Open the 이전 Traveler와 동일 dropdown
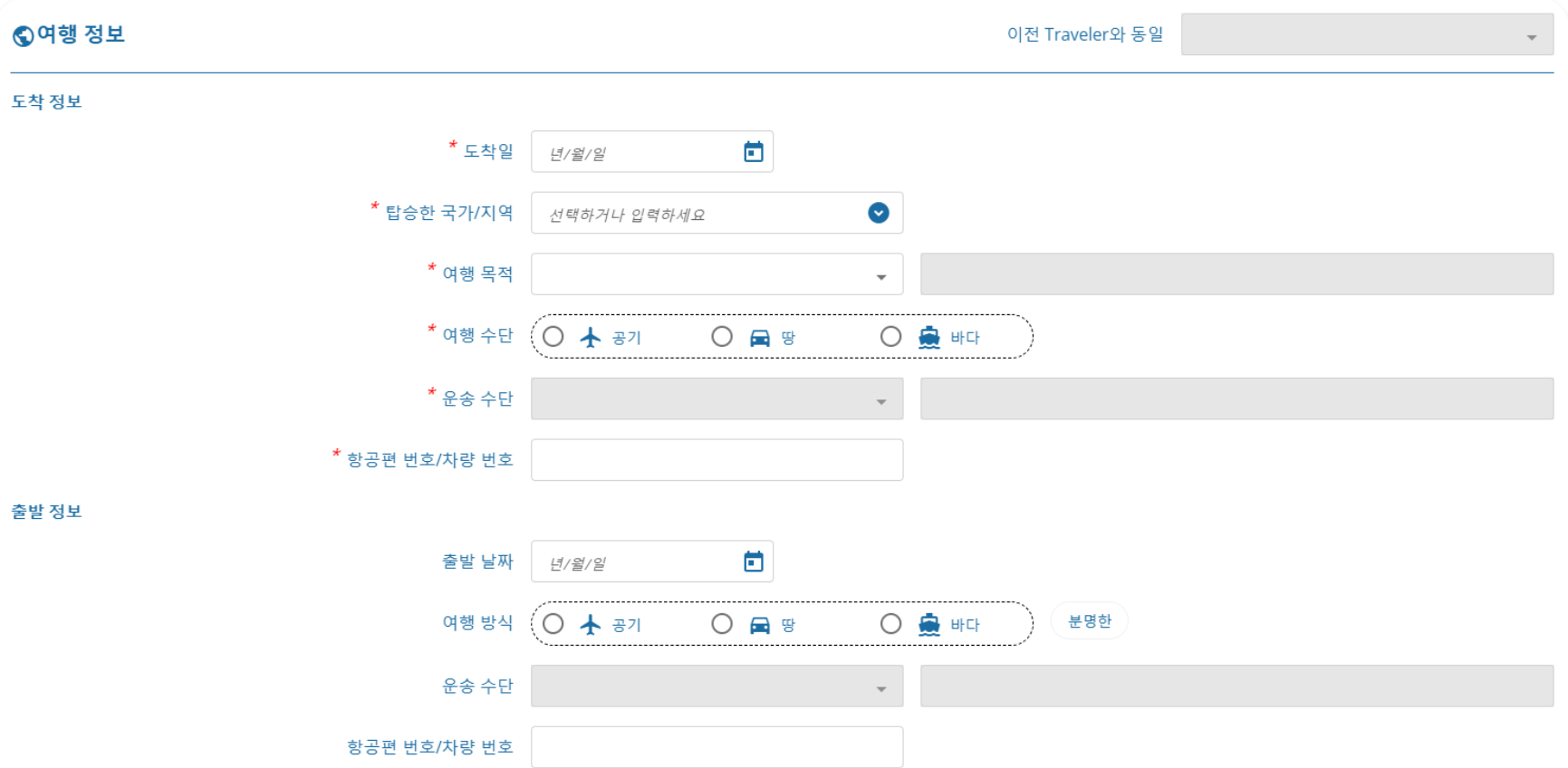 click(1367, 34)
